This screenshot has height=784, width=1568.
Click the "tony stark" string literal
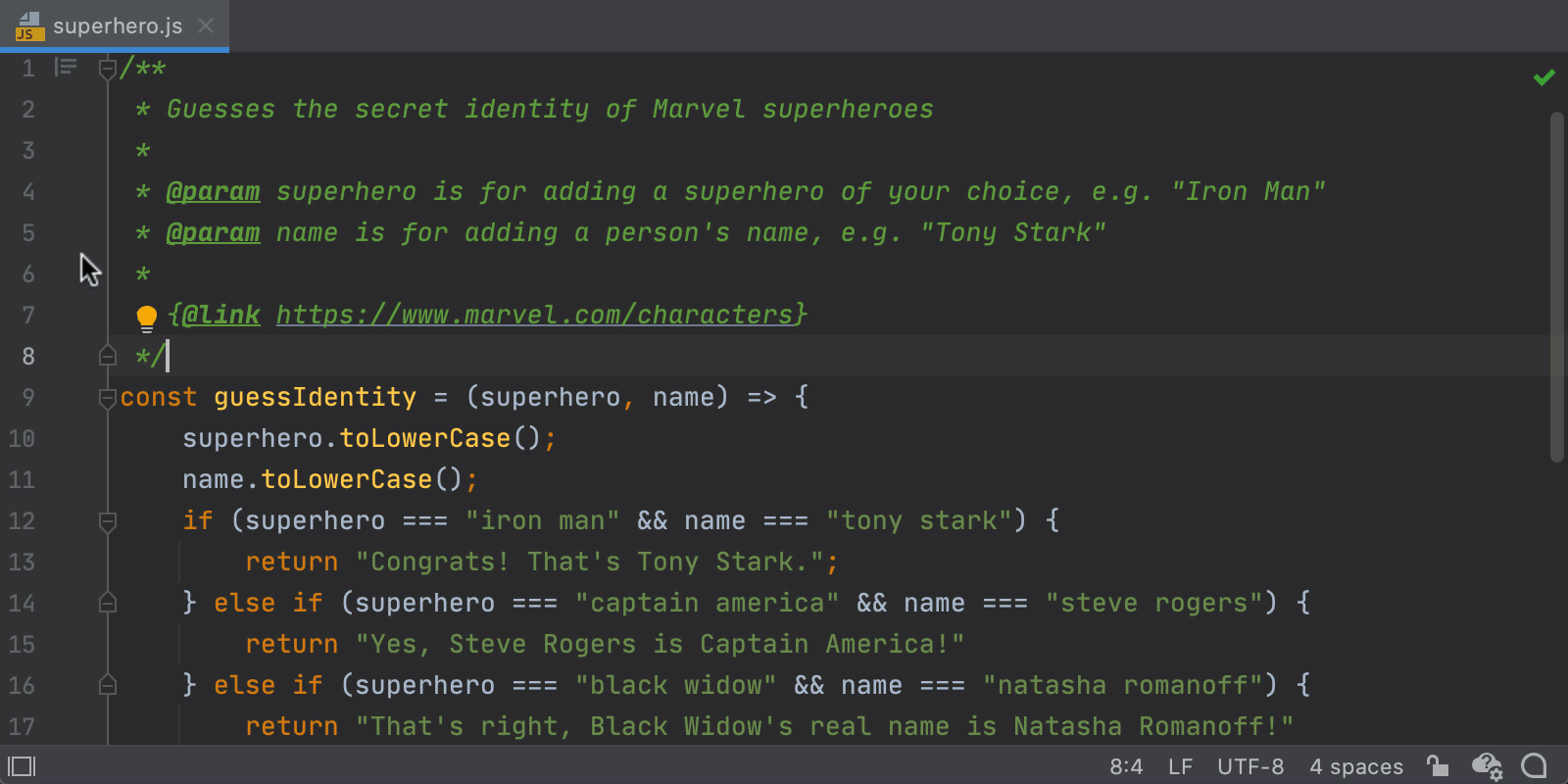point(919,520)
